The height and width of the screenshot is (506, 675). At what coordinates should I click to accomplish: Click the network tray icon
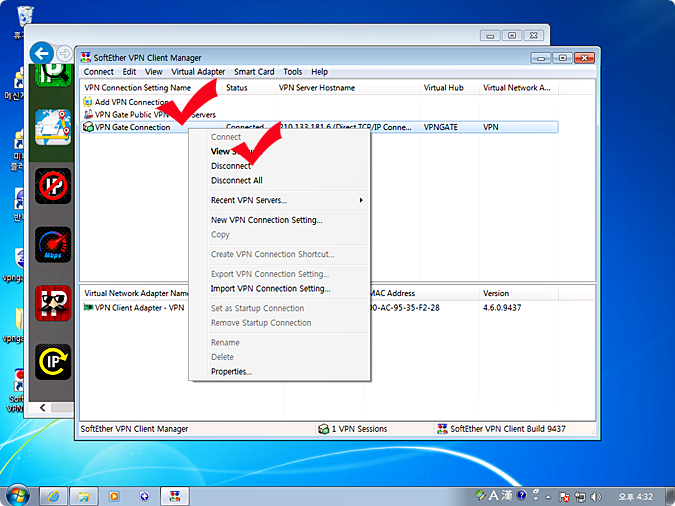point(580,497)
